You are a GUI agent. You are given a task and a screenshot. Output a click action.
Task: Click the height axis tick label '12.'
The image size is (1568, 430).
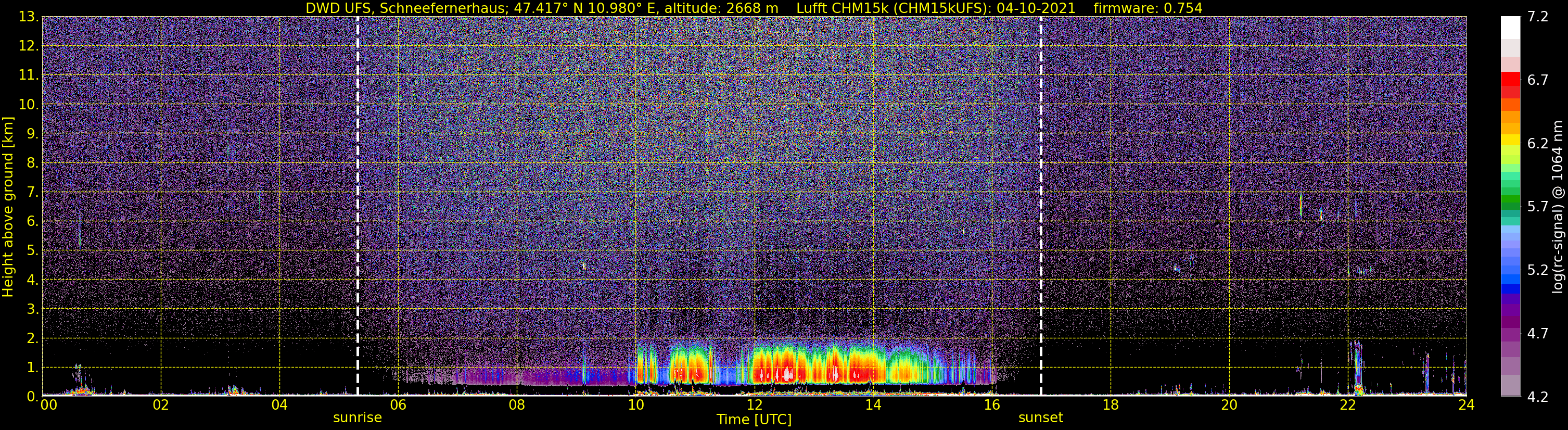pos(28,46)
